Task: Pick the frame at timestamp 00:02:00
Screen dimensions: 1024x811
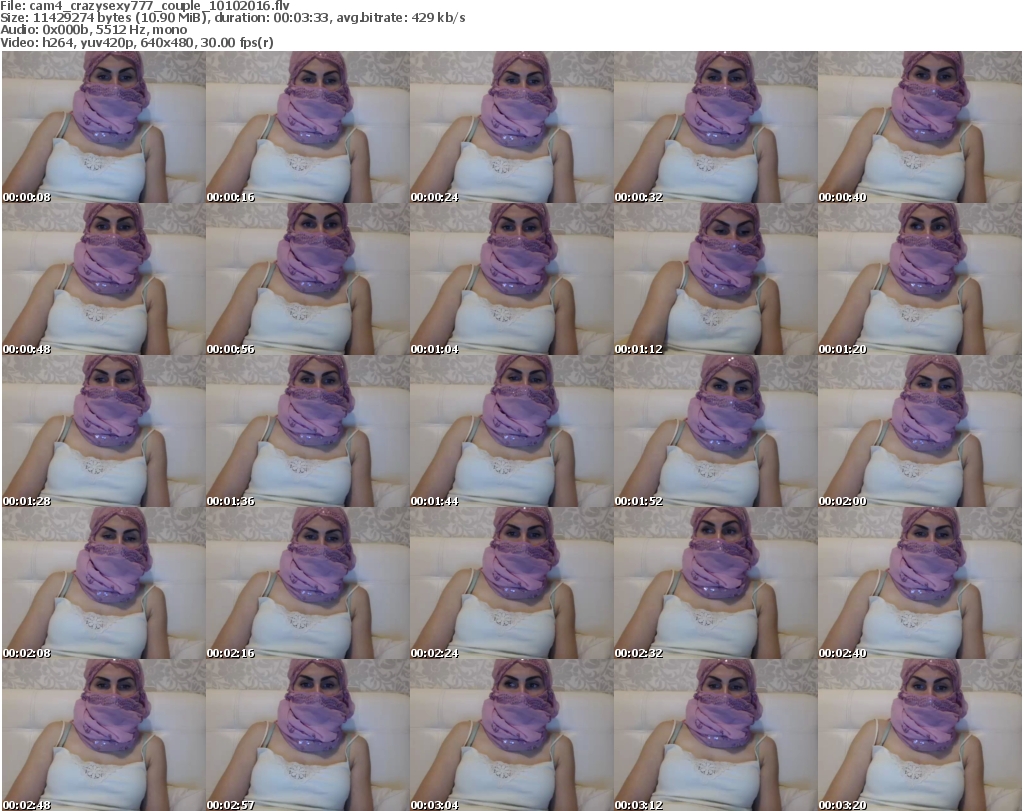Action: (x=920, y=432)
